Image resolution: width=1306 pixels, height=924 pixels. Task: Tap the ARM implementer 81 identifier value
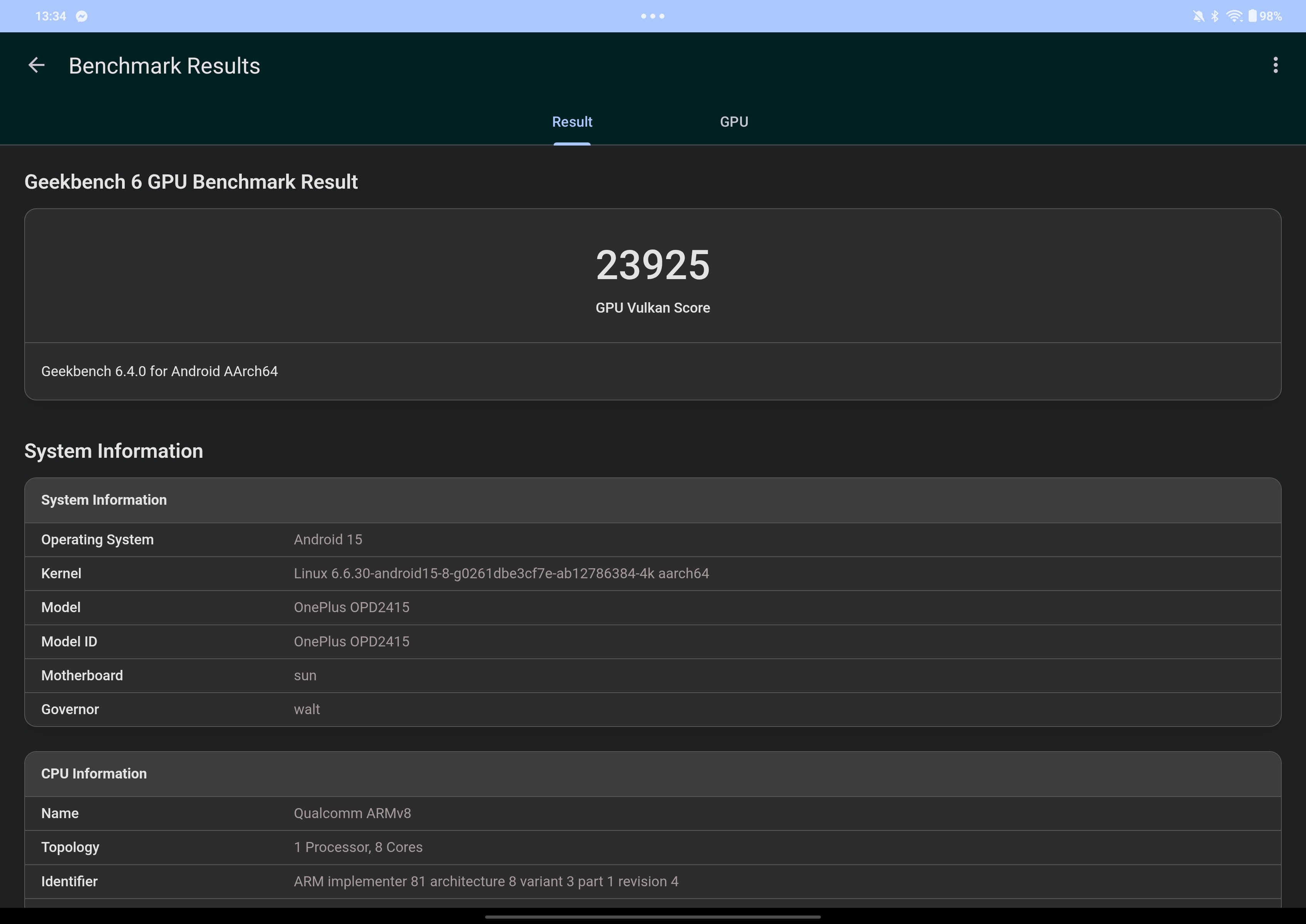486,881
